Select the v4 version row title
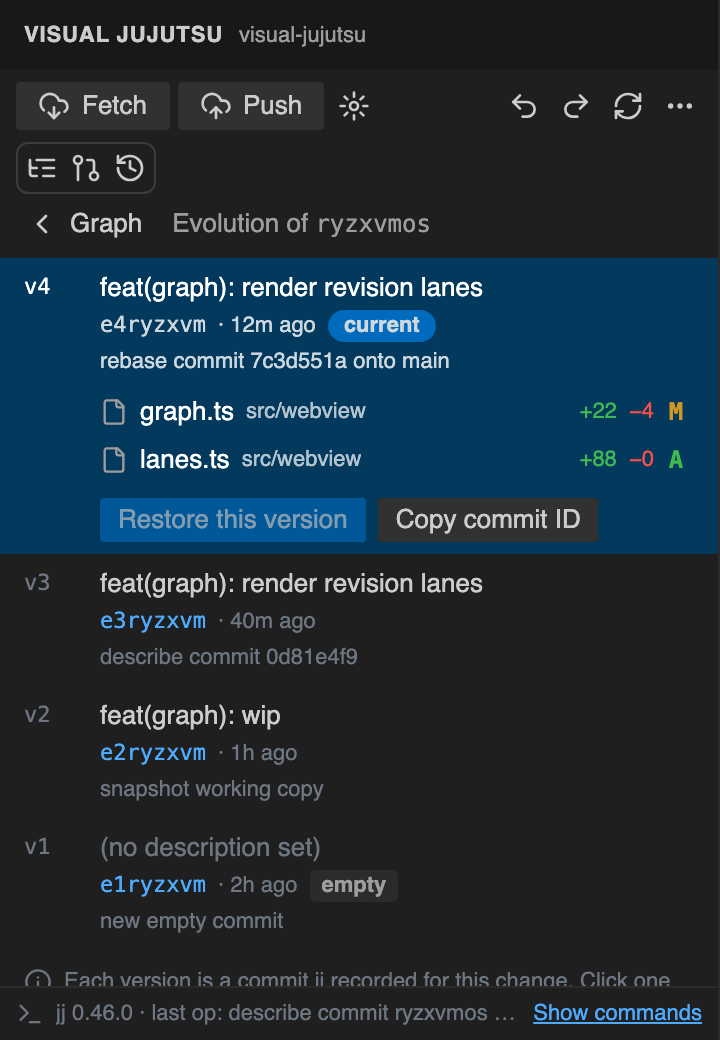This screenshot has width=720, height=1040. [x=291, y=288]
